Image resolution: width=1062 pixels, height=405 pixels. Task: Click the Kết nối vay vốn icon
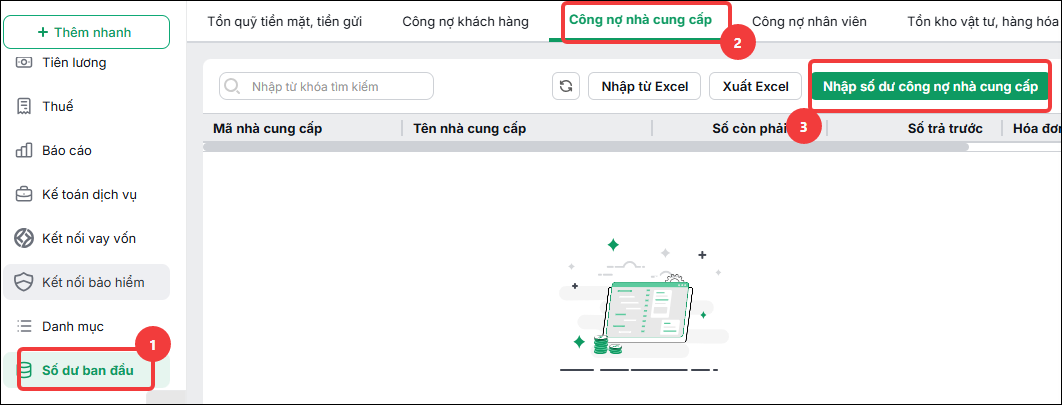(x=24, y=238)
